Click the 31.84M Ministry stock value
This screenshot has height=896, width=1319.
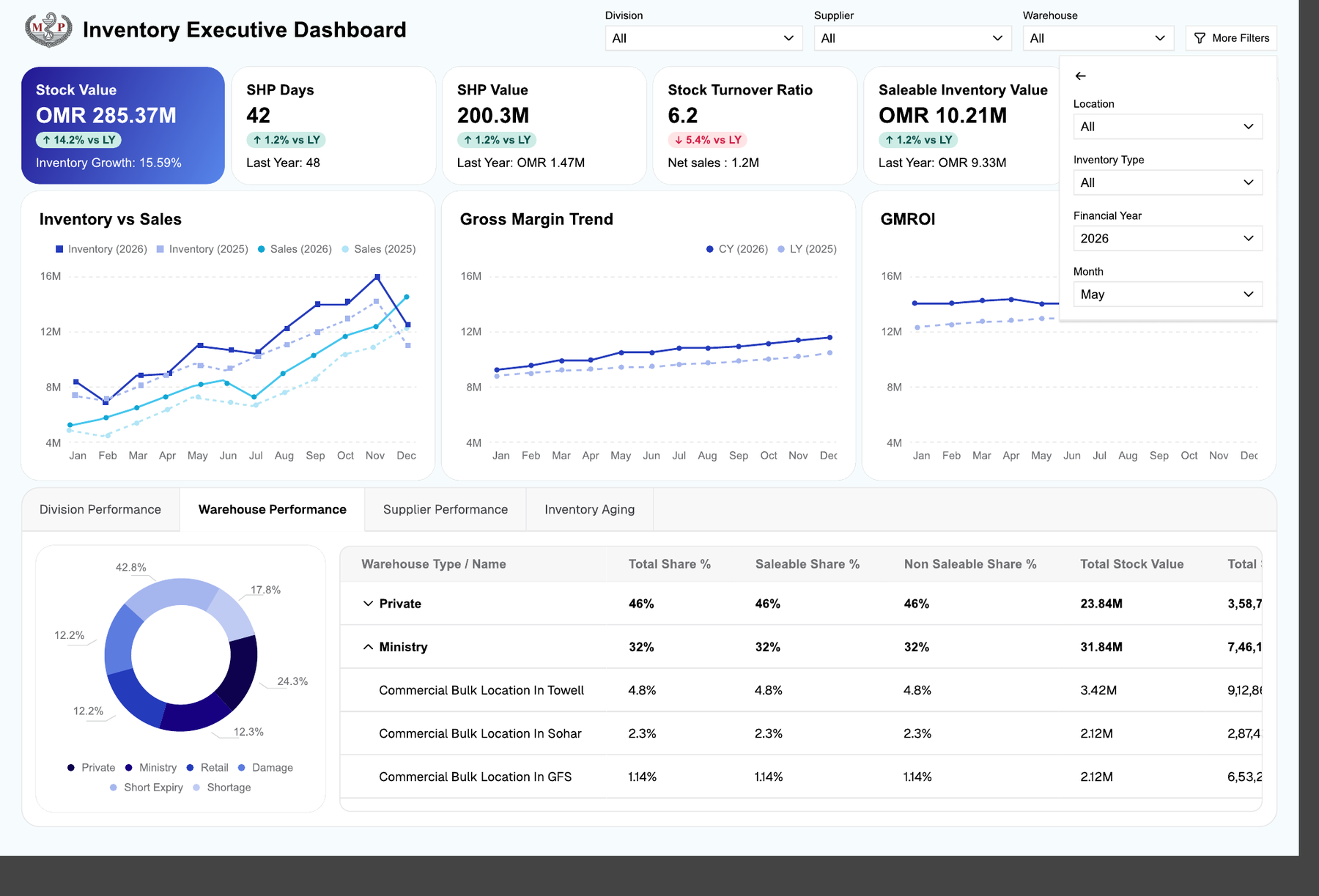(x=1101, y=647)
